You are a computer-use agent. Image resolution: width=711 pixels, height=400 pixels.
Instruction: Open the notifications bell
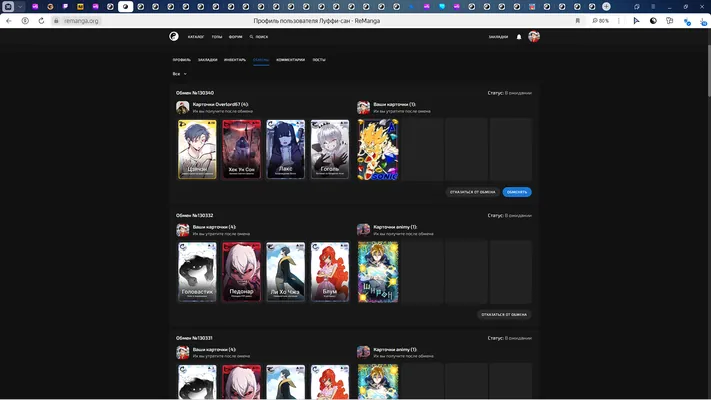519,37
